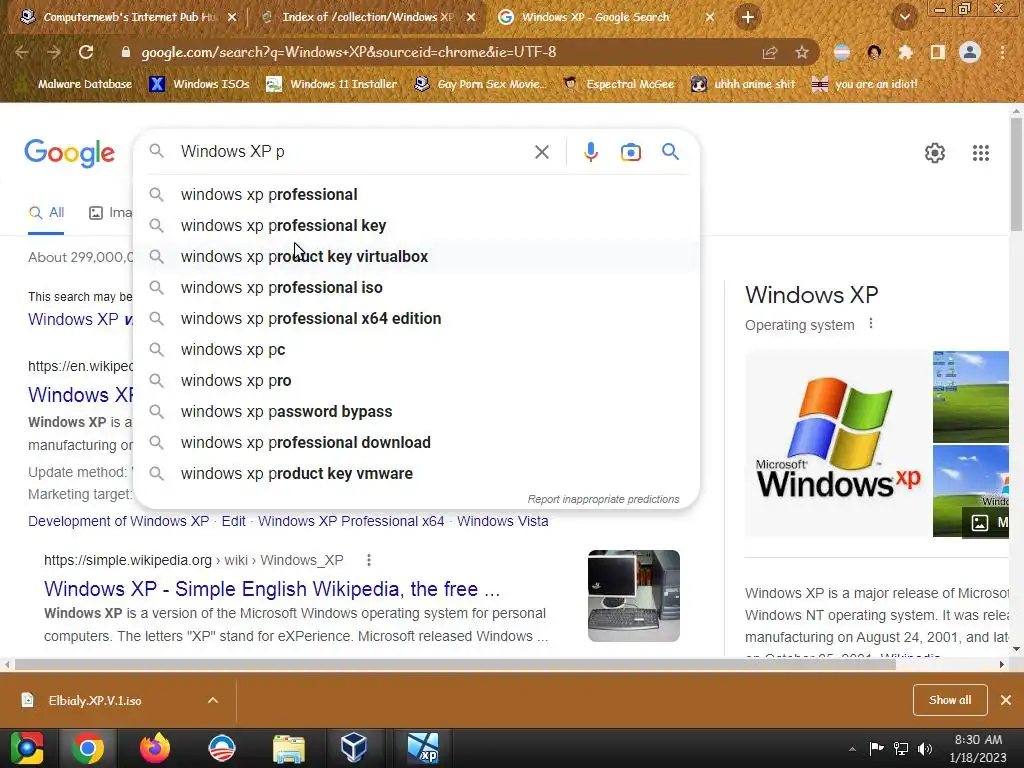Open the Elbialy.XP.V.1.iso downloaded file

click(95, 701)
